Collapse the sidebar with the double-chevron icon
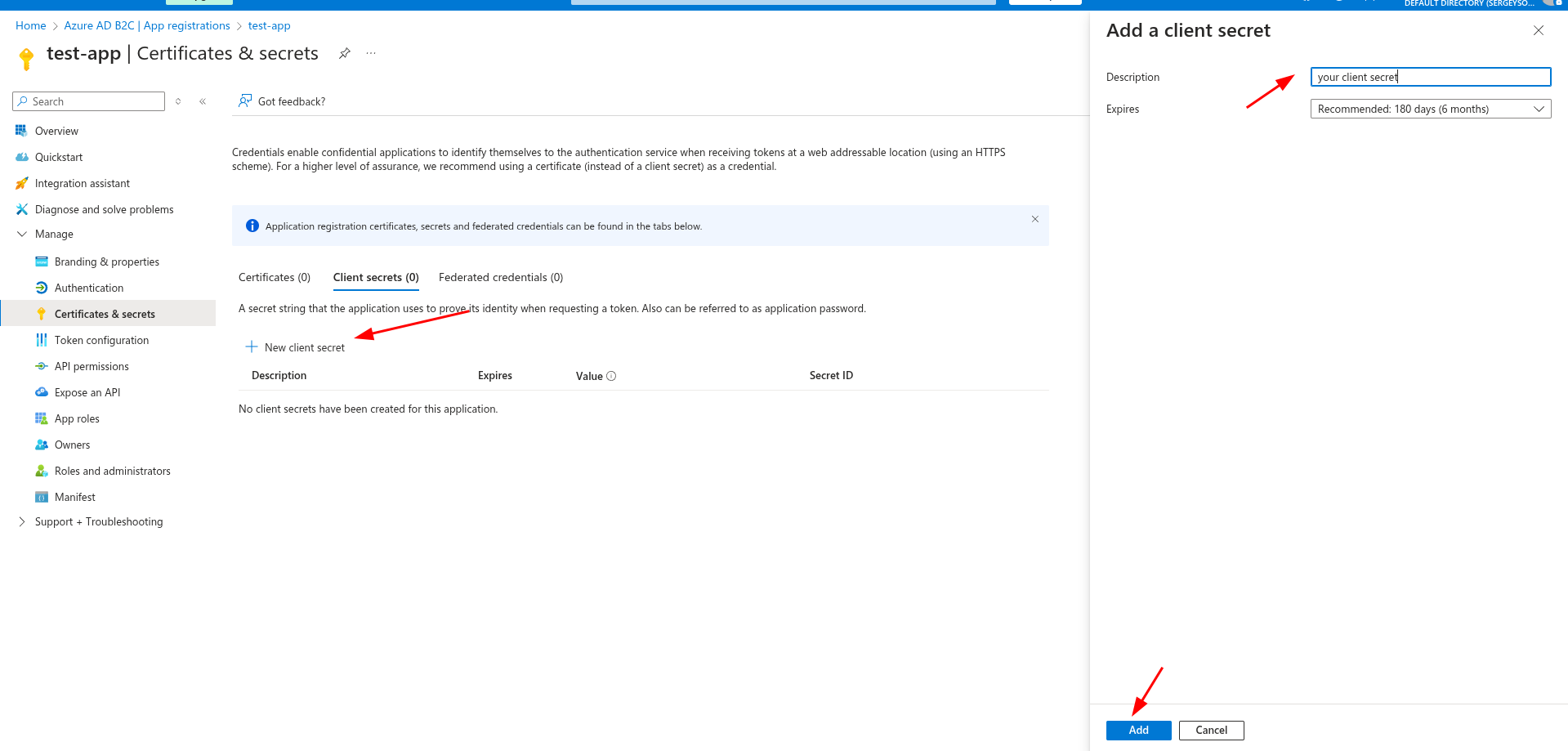This screenshot has height=751, width=1568. [x=203, y=101]
